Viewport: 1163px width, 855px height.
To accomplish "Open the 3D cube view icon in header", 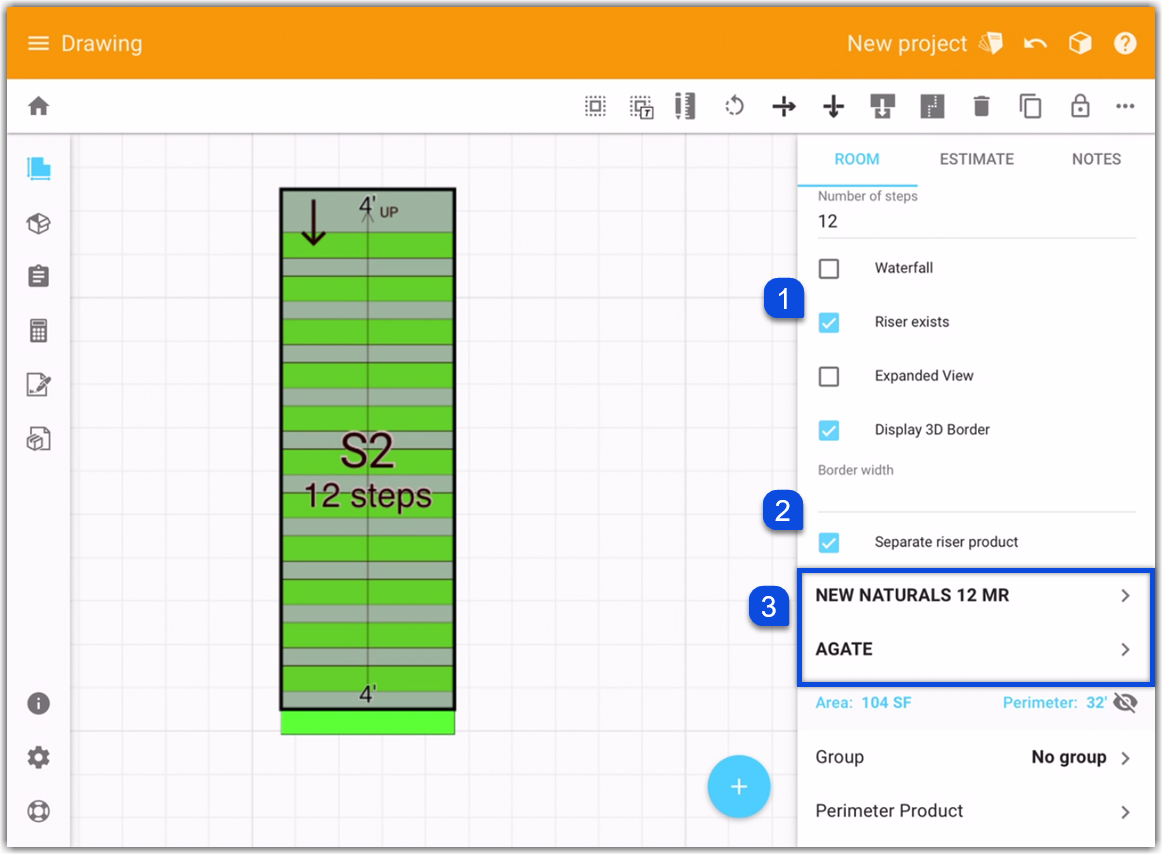I will click(1080, 44).
